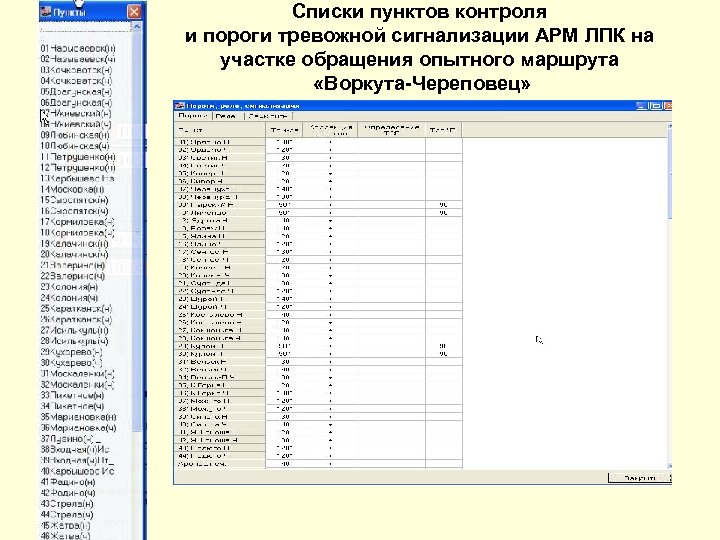Select list item 42 Фадино(ч)
Image resolution: width=720 pixels, height=540 pixels.
coord(68,493)
